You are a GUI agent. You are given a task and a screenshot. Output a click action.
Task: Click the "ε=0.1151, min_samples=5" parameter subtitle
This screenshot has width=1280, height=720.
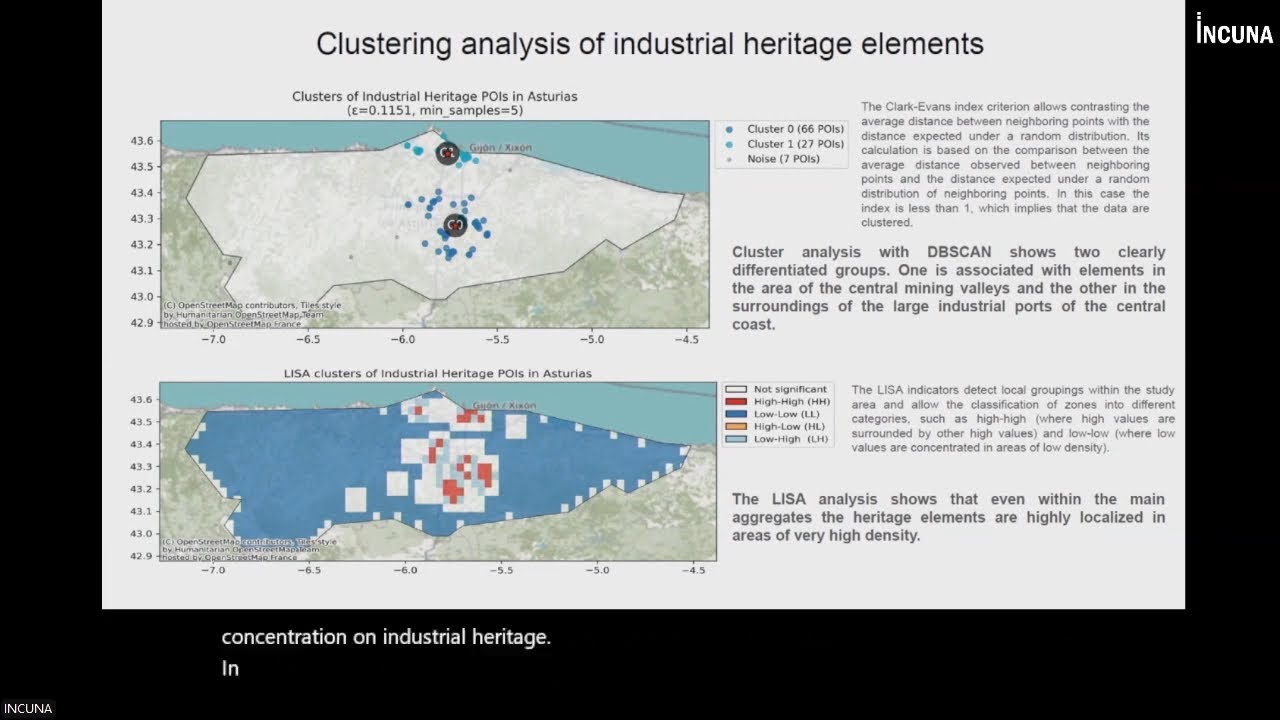coord(434,111)
